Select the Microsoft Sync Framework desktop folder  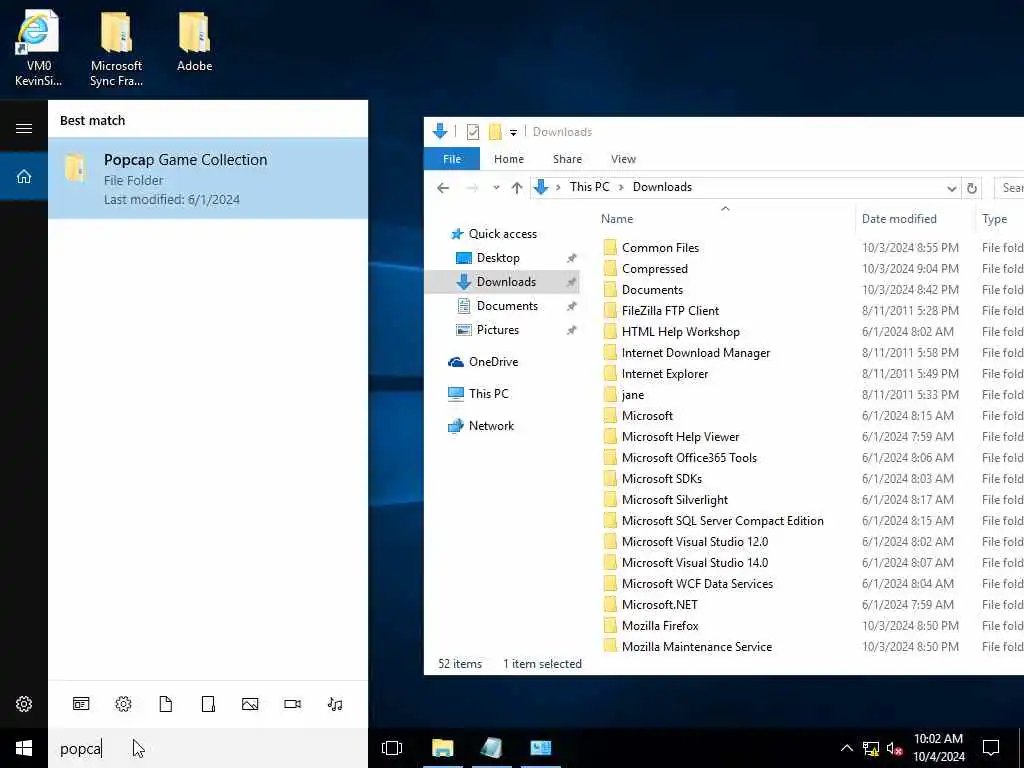pos(116,49)
